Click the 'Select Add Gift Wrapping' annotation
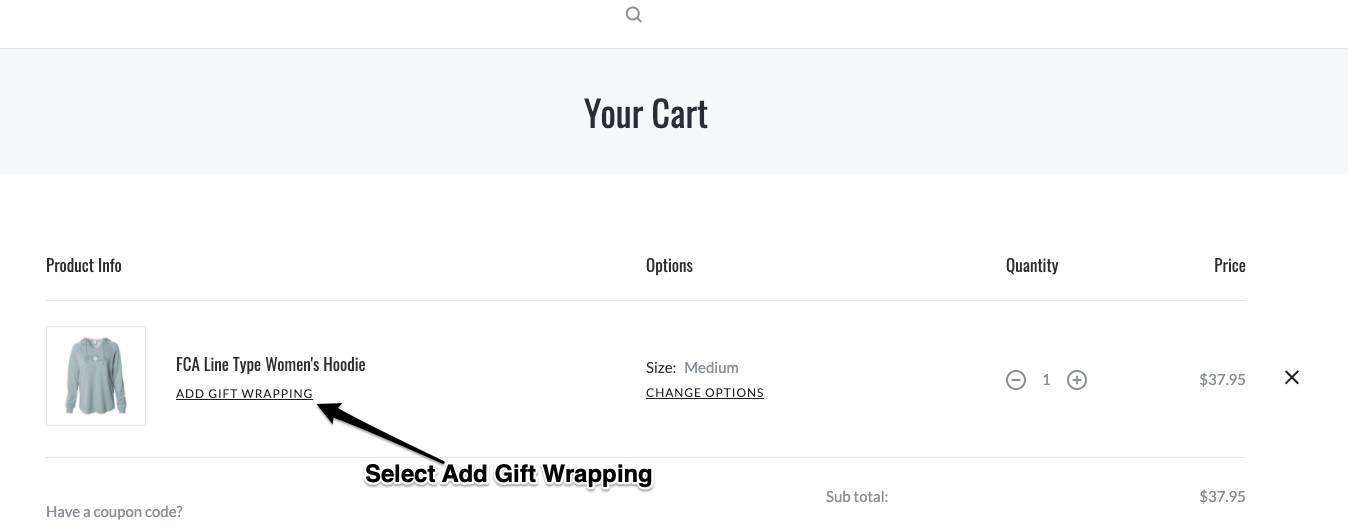1348x530 pixels. click(508, 474)
